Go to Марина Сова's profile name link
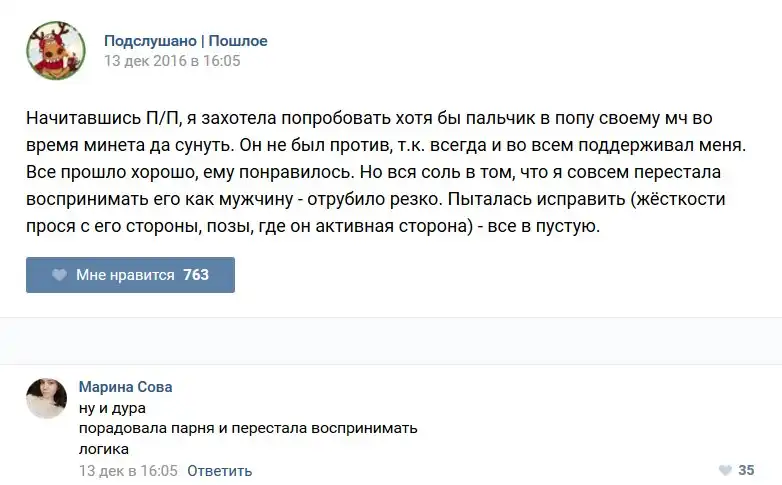 pyautogui.click(x=125, y=387)
